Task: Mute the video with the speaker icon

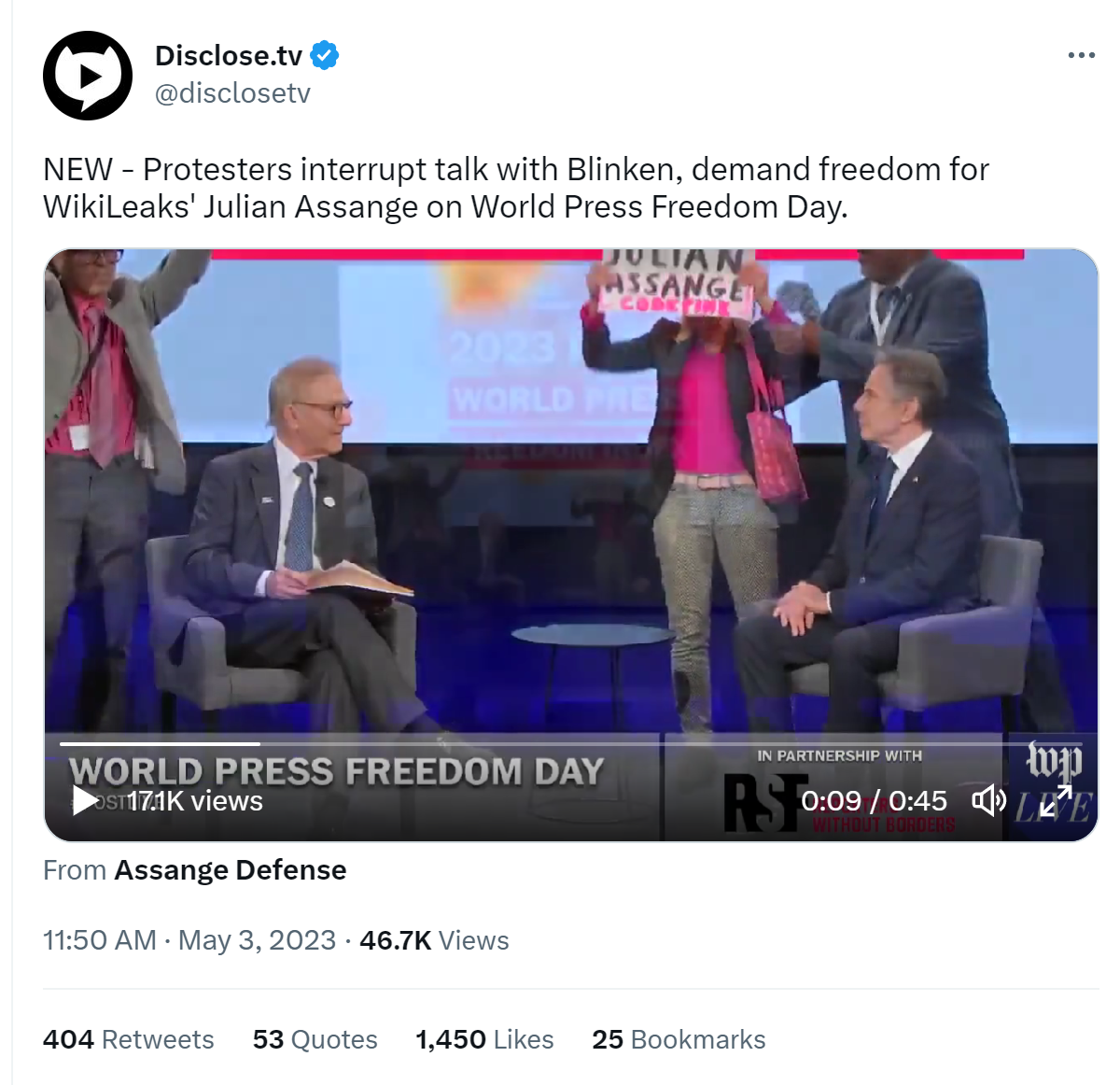Action: [988, 800]
